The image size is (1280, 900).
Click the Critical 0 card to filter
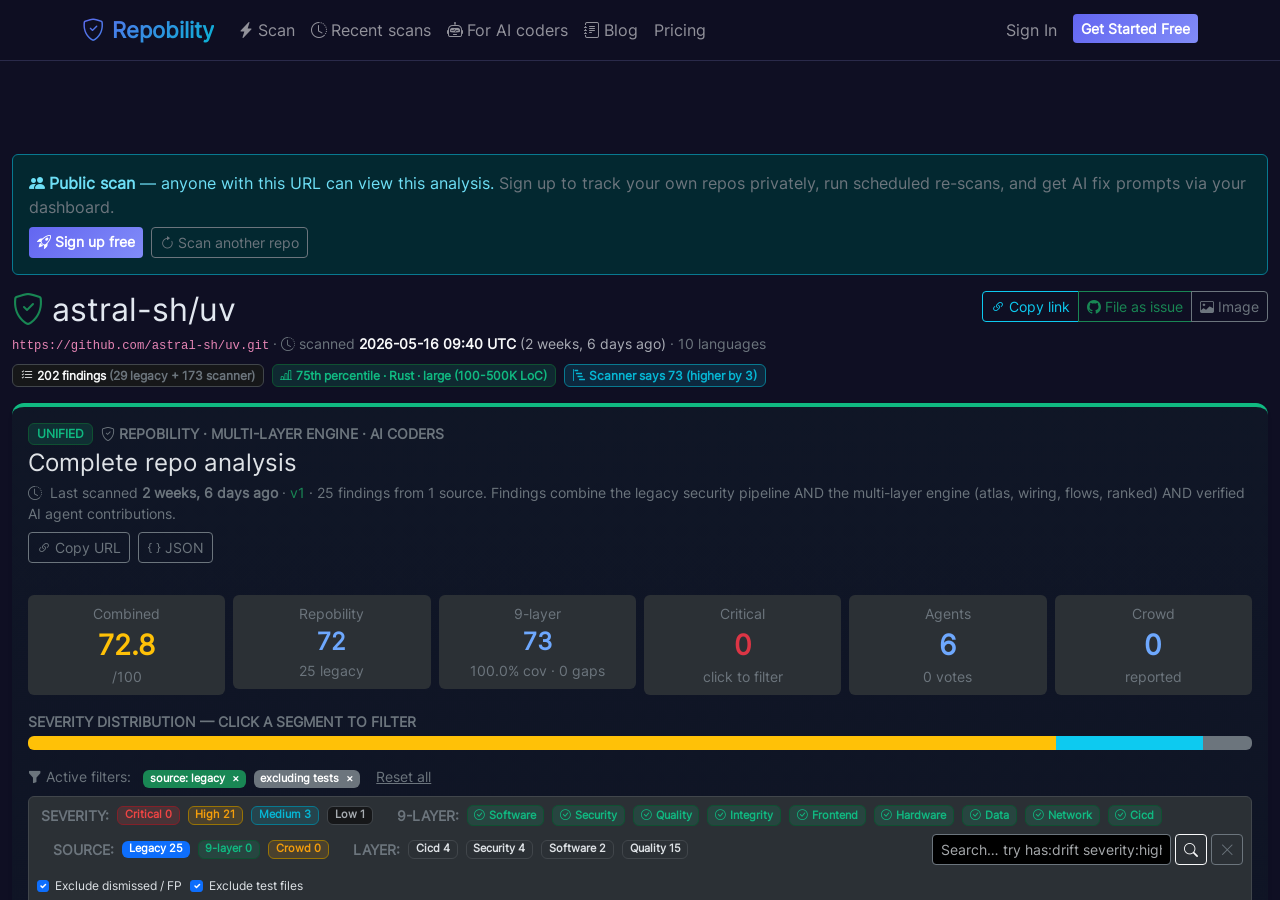pyautogui.click(x=742, y=645)
